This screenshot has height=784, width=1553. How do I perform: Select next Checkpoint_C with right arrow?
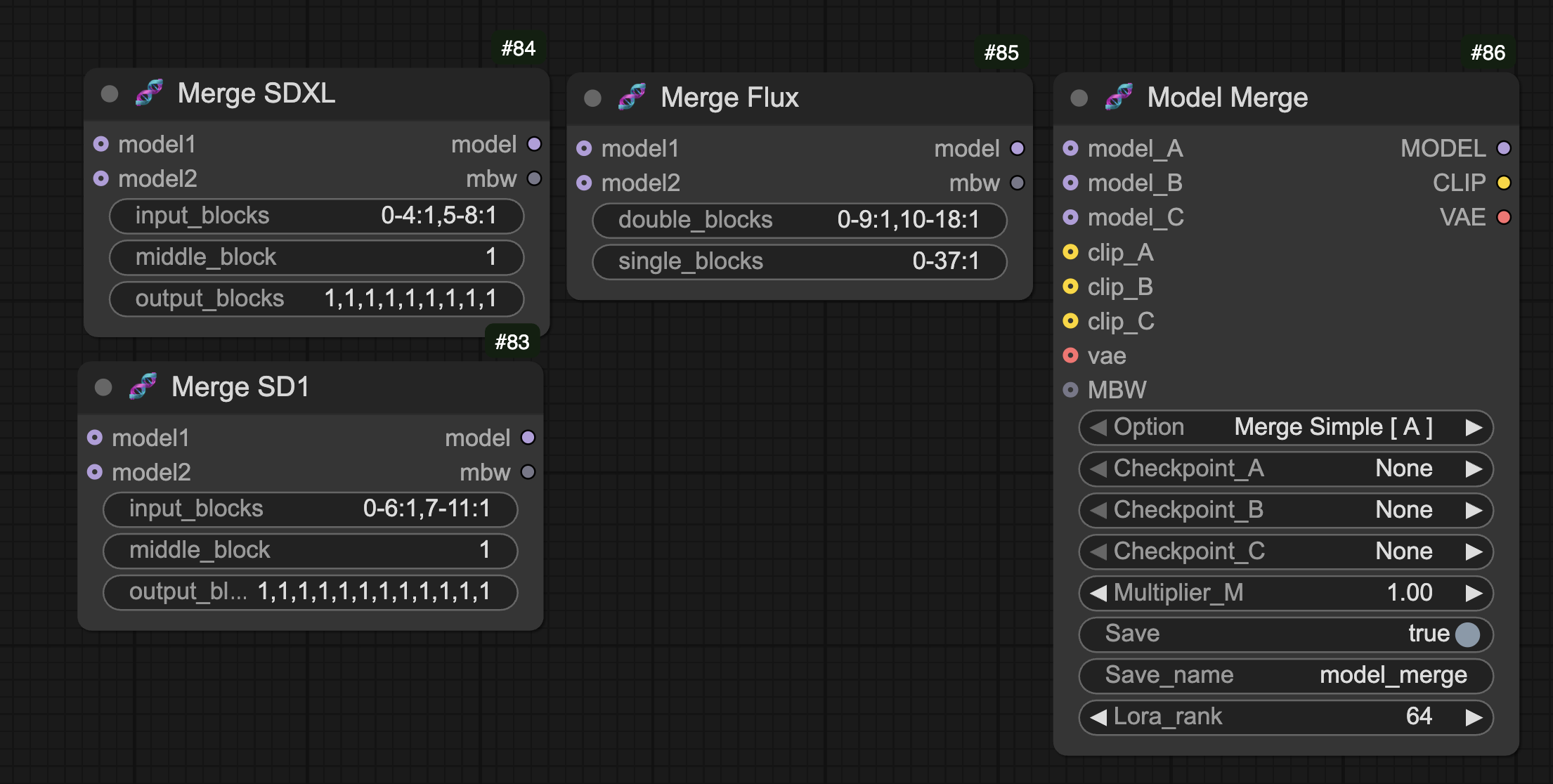tap(1474, 552)
